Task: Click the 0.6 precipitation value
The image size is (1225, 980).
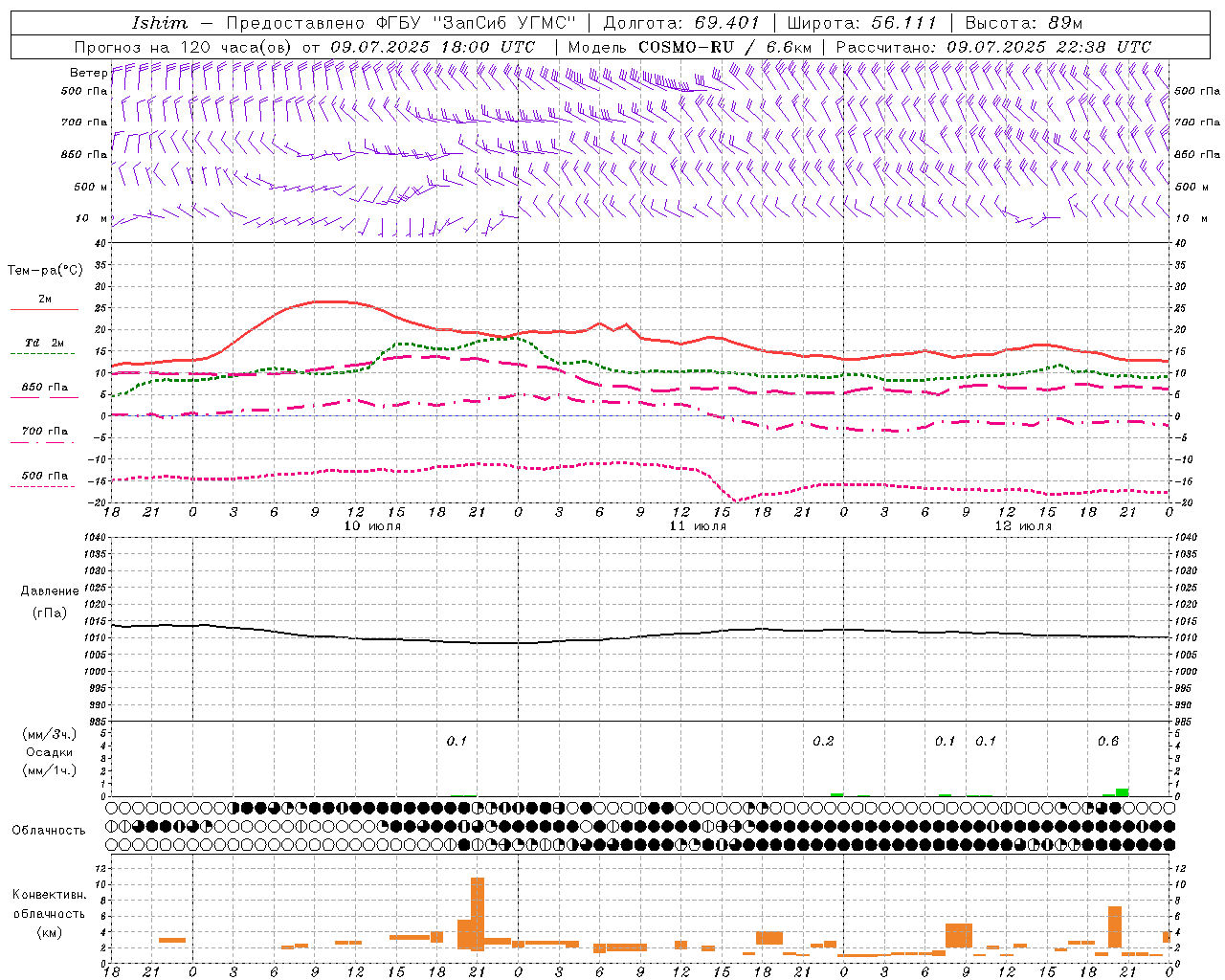Action: tap(1107, 742)
